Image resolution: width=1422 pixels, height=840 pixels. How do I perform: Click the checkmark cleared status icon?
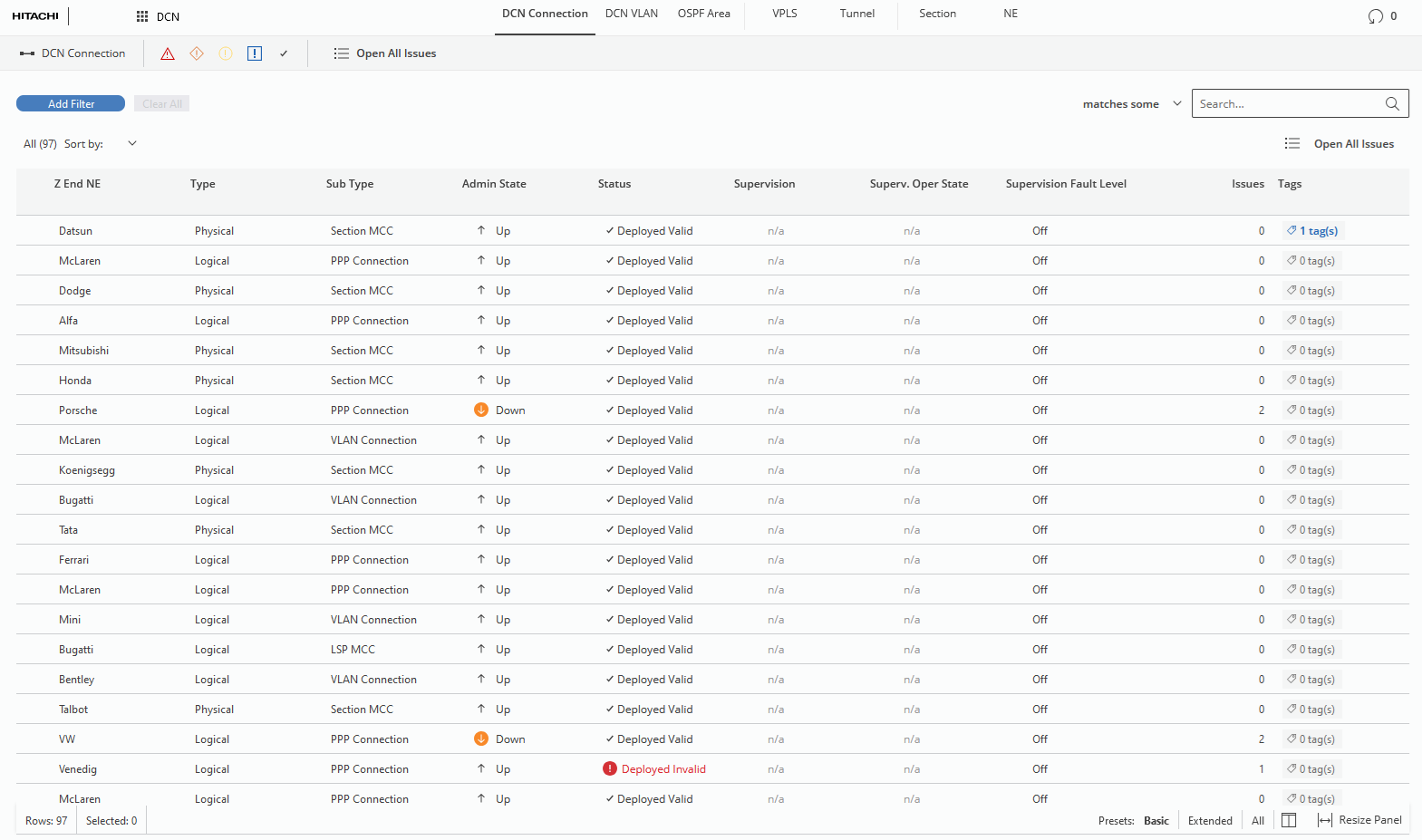click(284, 53)
